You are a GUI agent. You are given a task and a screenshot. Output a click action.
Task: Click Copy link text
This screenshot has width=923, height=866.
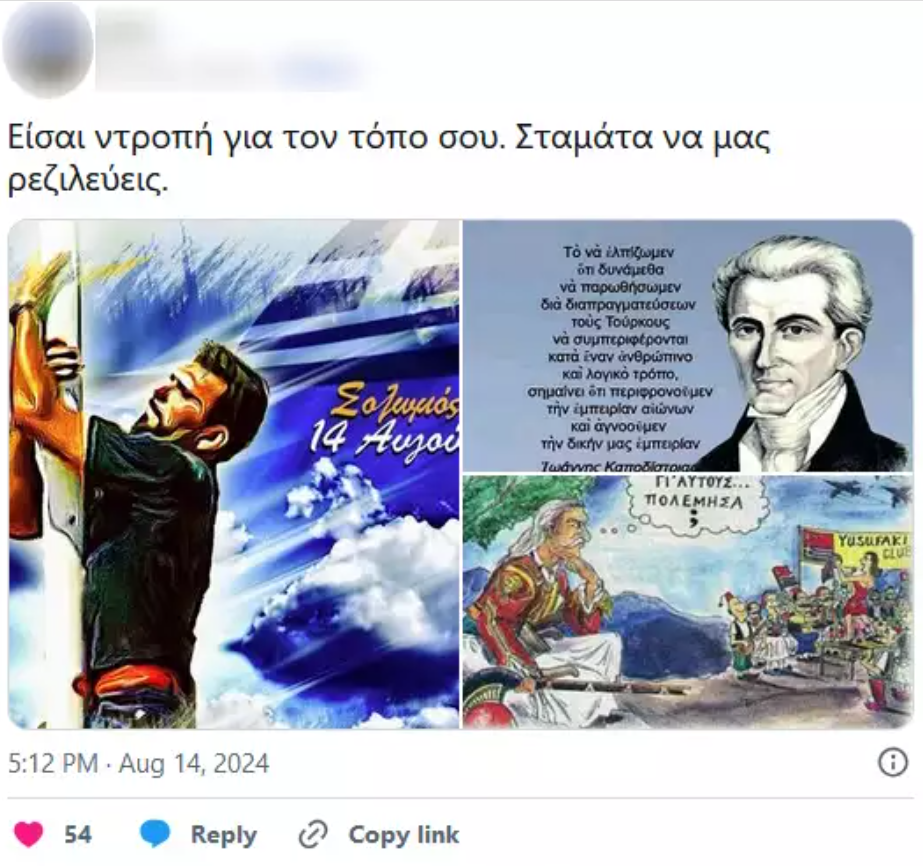[403, 835]
